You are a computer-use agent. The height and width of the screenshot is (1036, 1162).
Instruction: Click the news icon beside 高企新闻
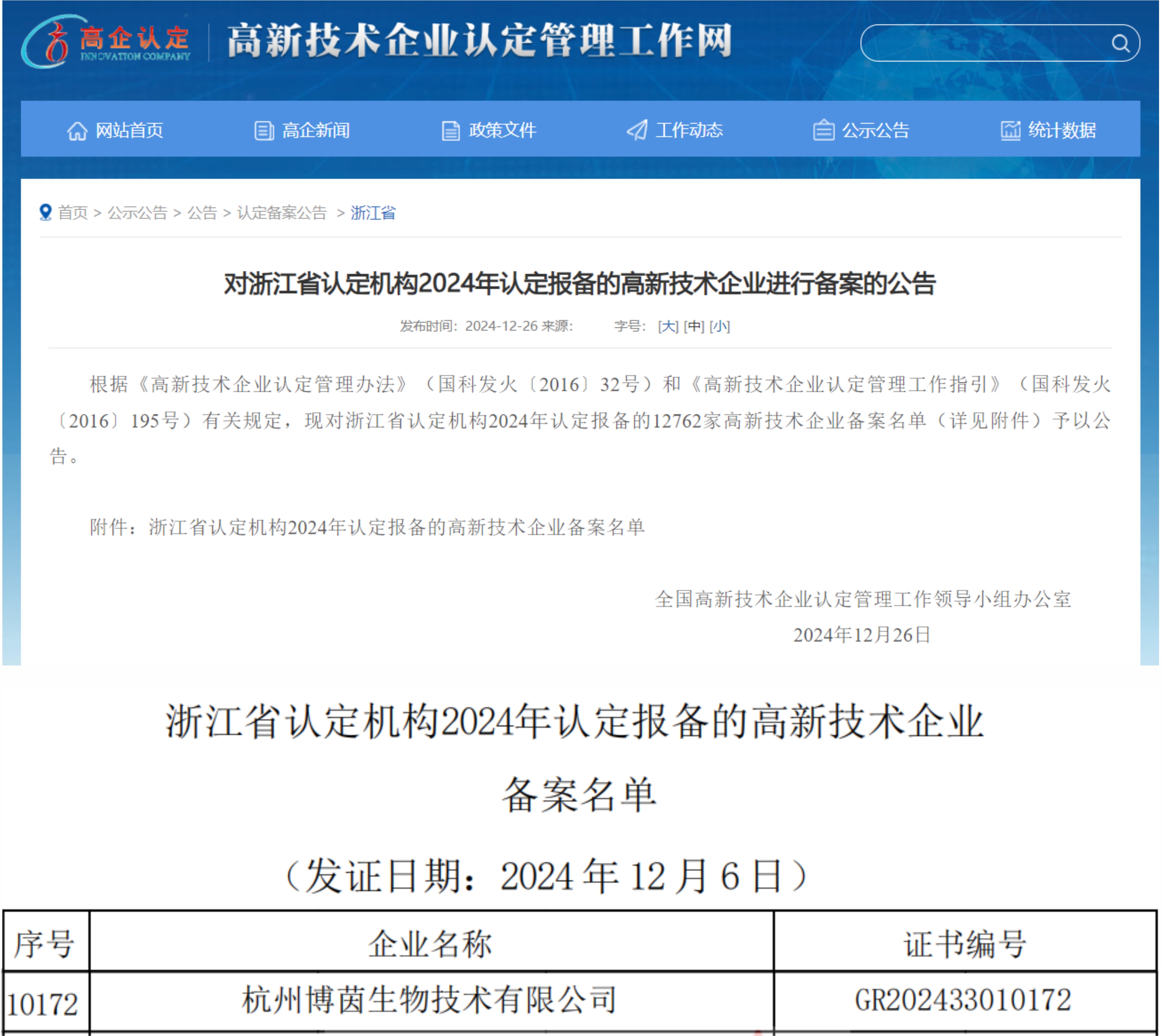tap(263, 130)
